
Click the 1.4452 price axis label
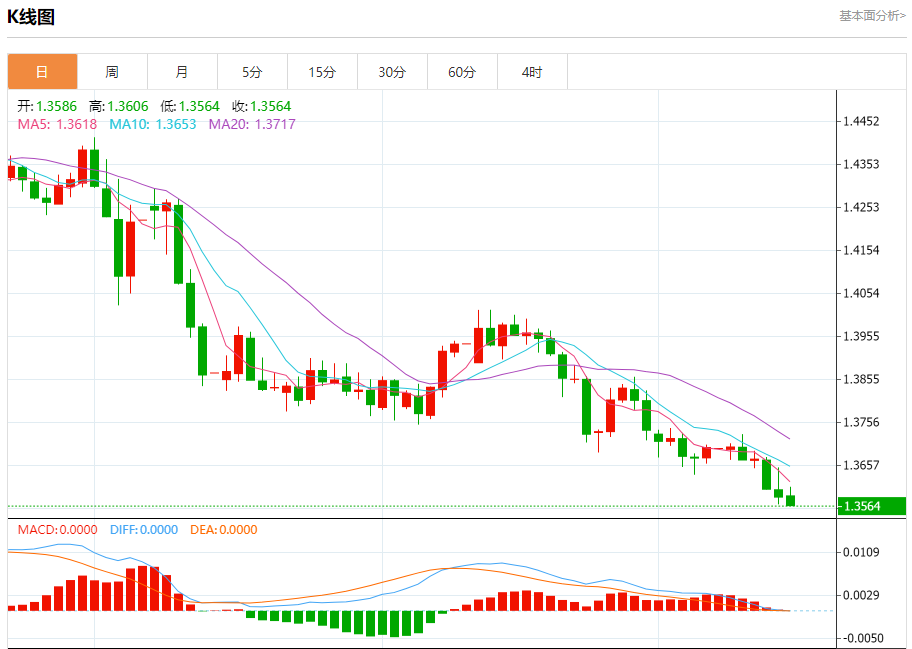[861, 122]
